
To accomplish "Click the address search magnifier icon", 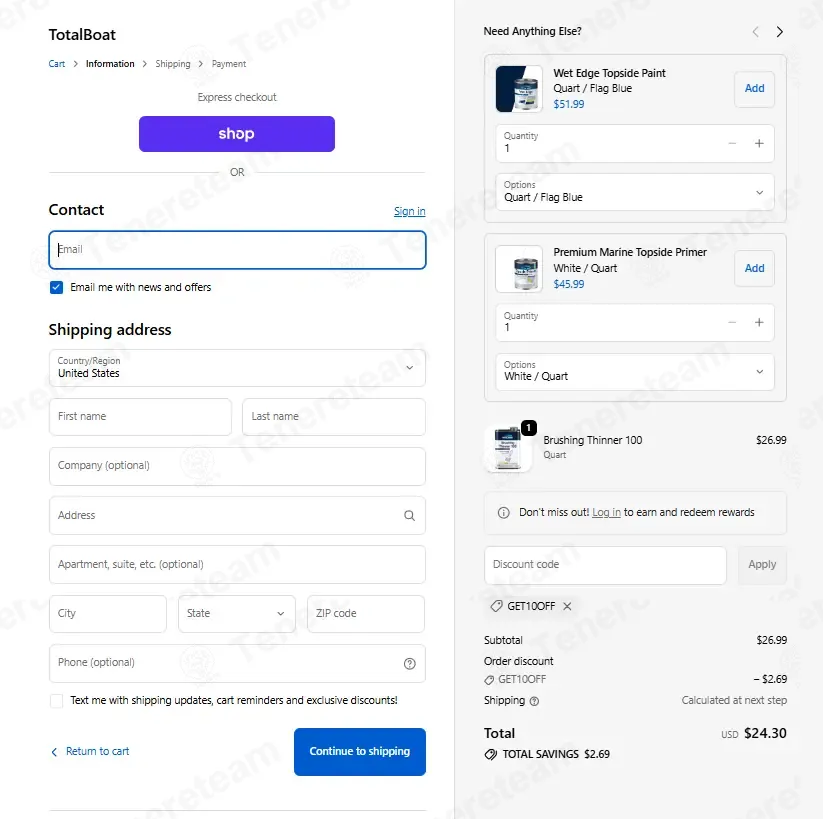I will 409,516.
